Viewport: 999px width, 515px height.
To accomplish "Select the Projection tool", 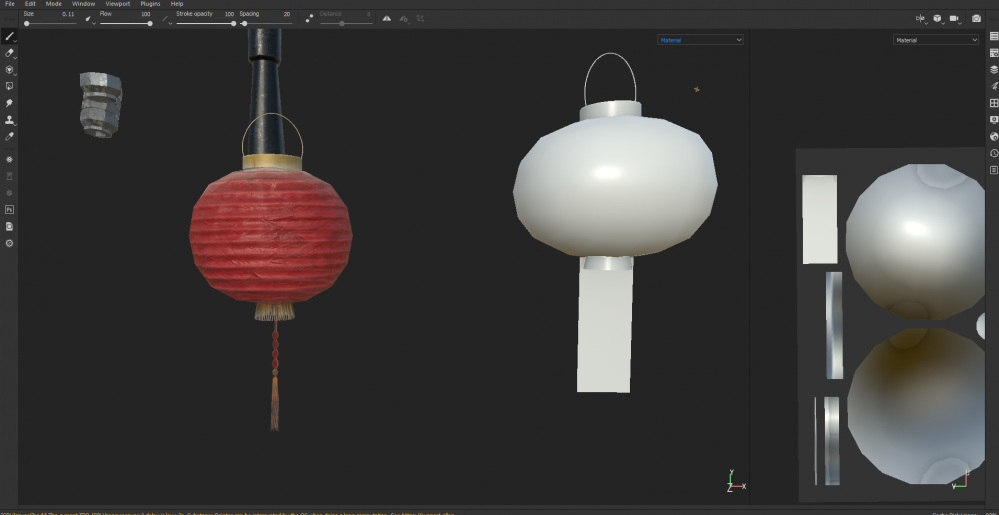I will click(10, 70).
